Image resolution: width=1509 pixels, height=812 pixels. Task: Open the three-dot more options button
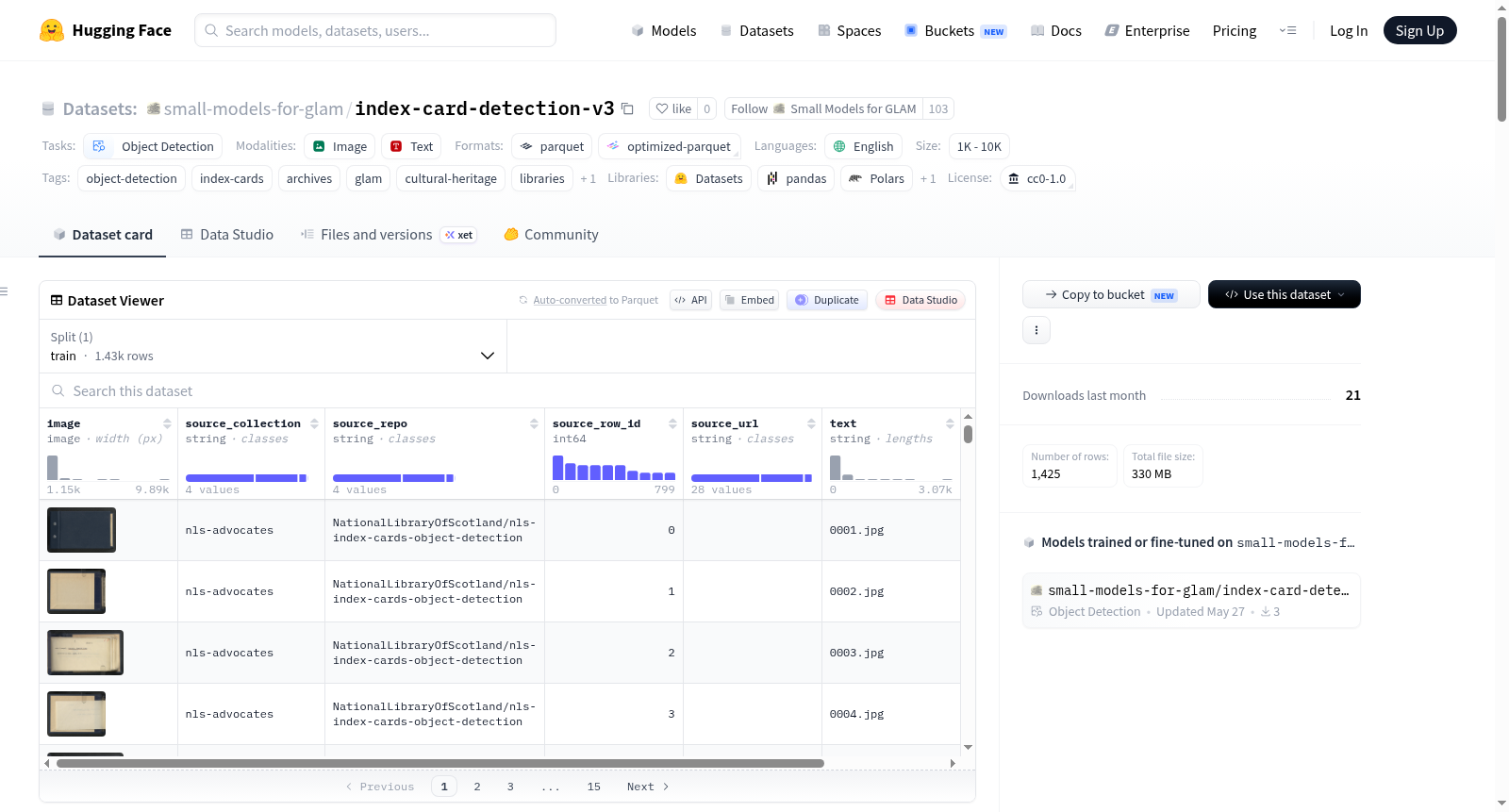point(1036,330)
